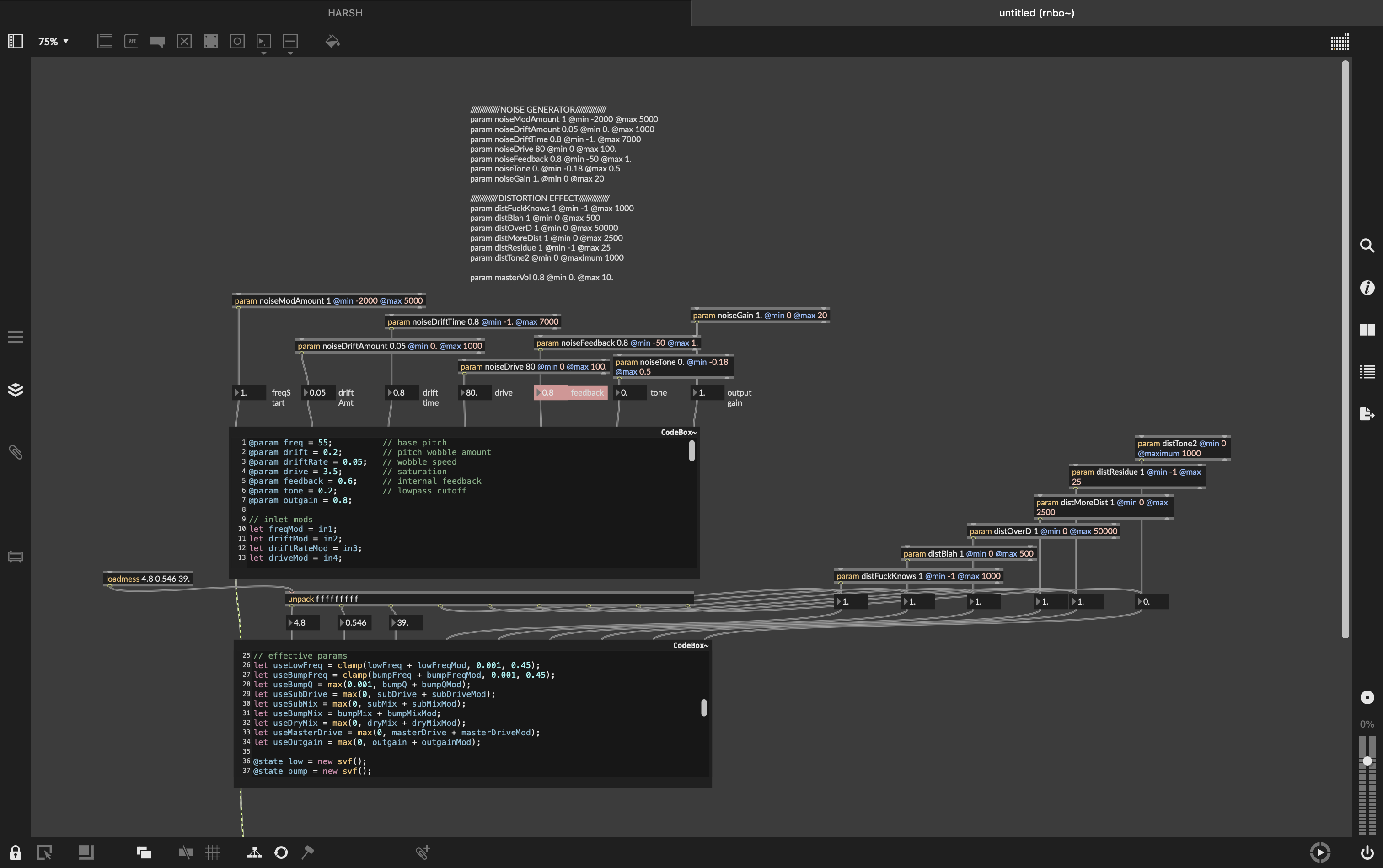
Task: Switch to the untitled (rnbo~) tab
Action: (1036, 13)
